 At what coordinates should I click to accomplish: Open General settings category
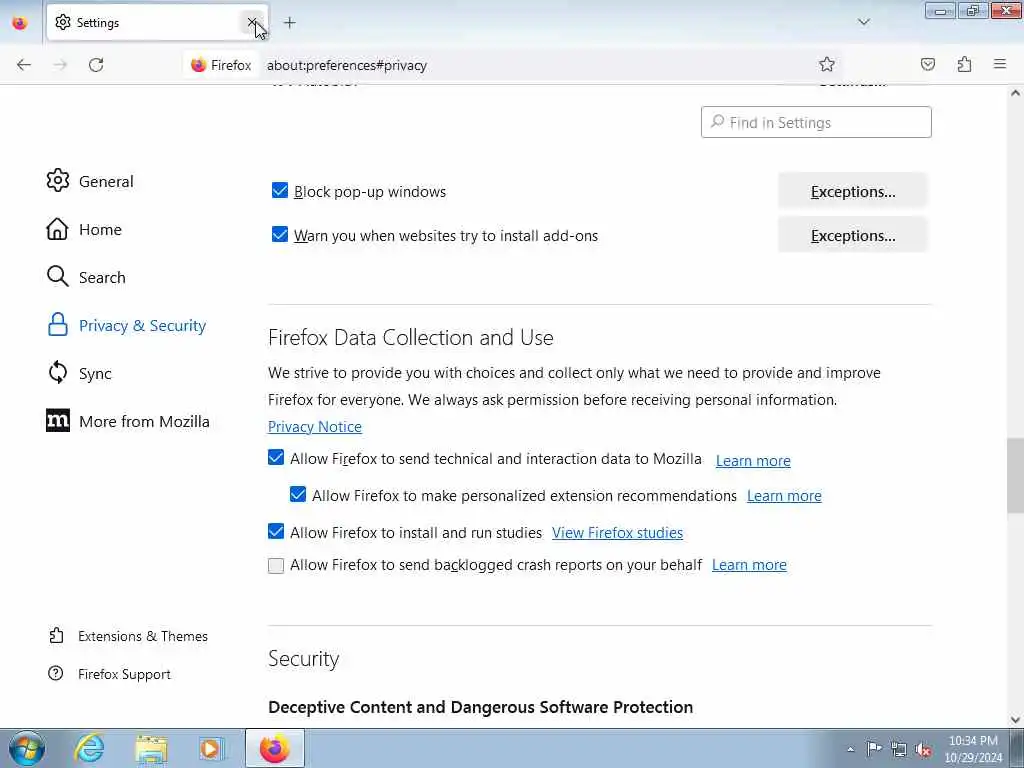point(90,181)
